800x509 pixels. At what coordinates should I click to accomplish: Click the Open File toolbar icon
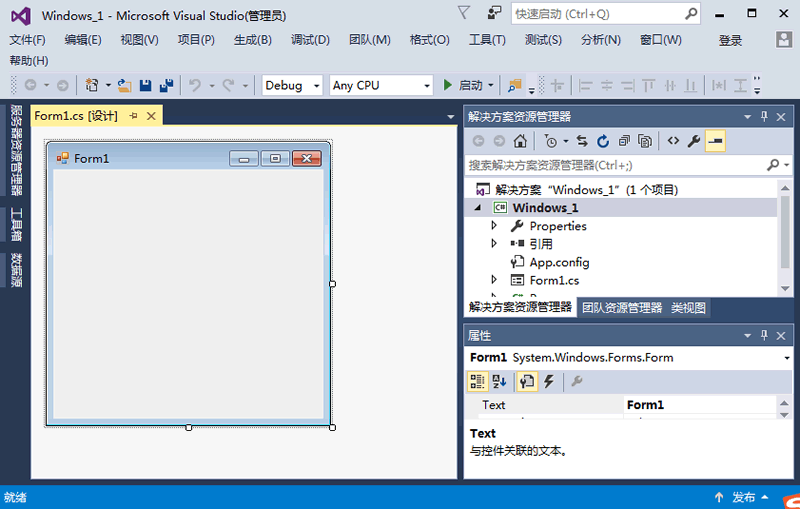tap(125, 86)
